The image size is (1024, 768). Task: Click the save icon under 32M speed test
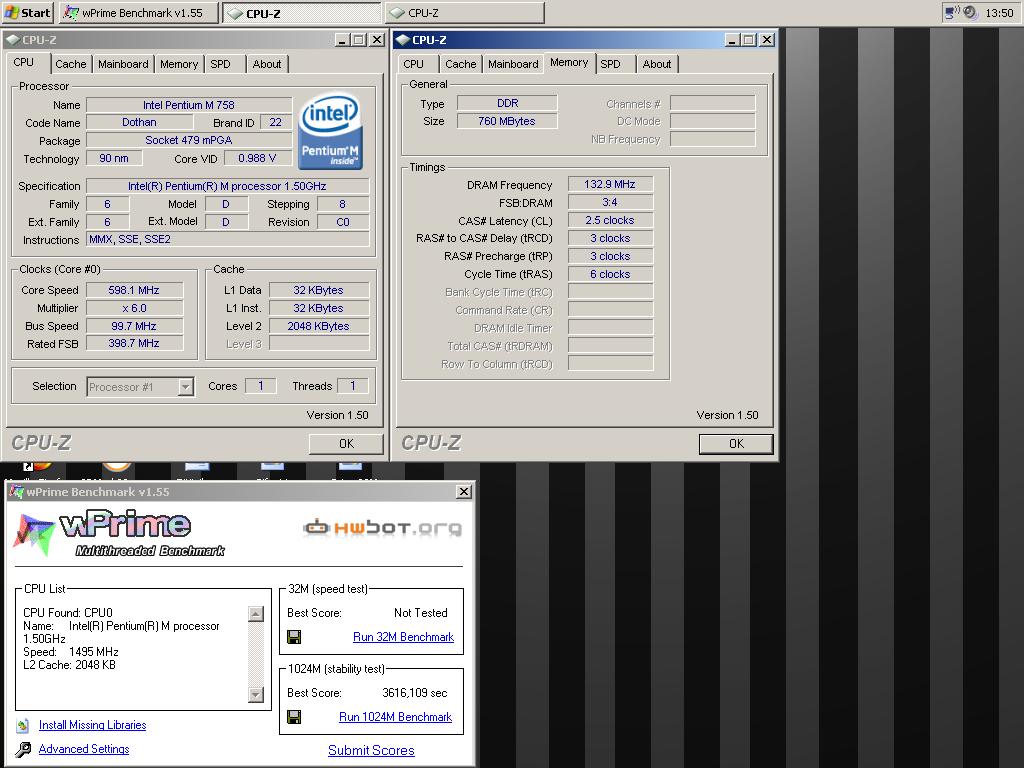click(x=295, y=637)
